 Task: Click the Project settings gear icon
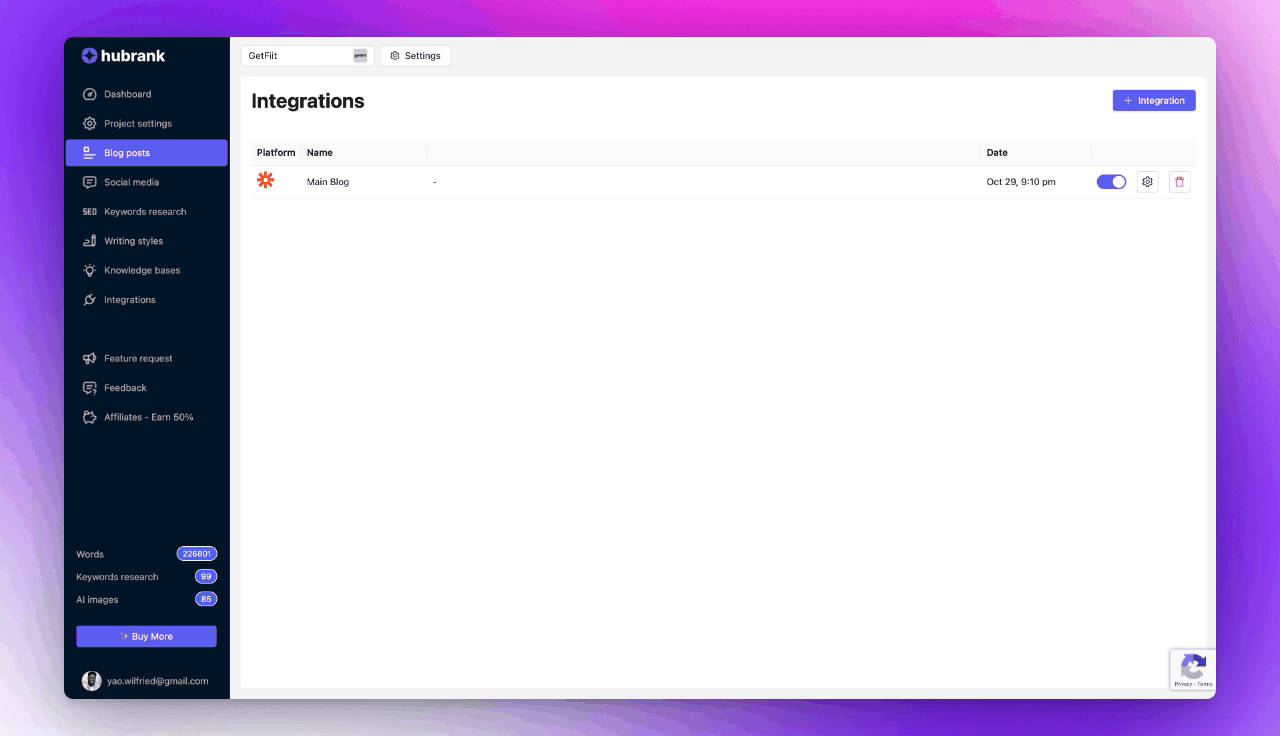[89, 124]
